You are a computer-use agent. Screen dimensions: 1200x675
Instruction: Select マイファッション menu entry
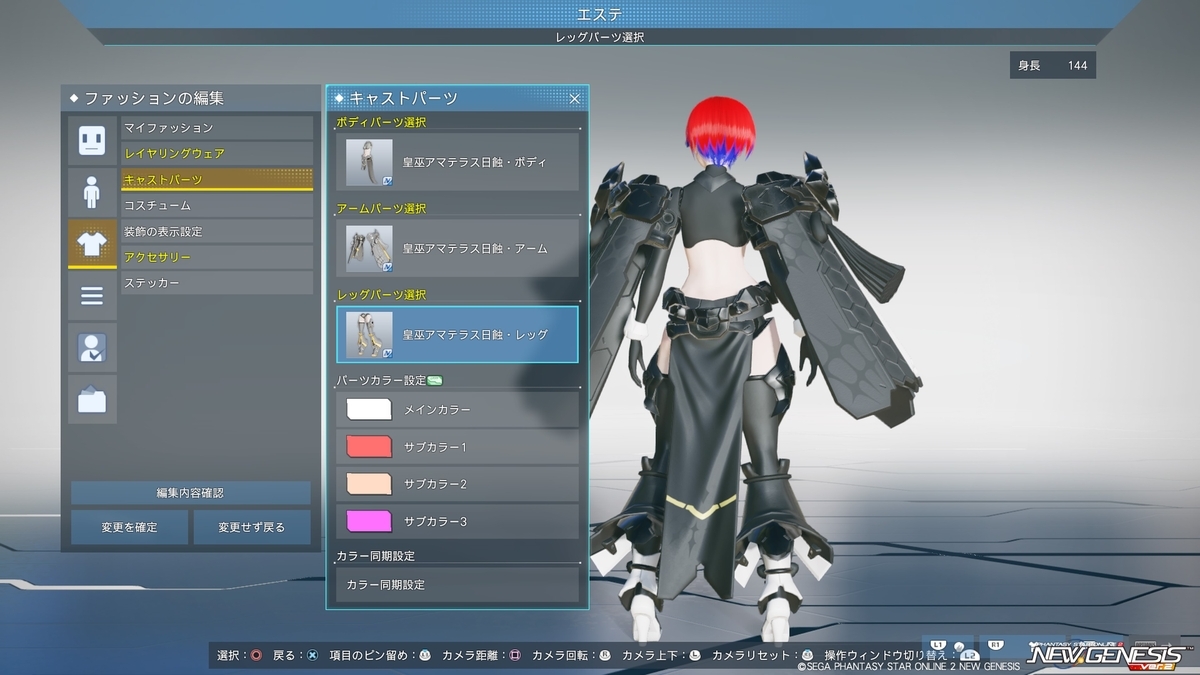[x=217, y=128]
